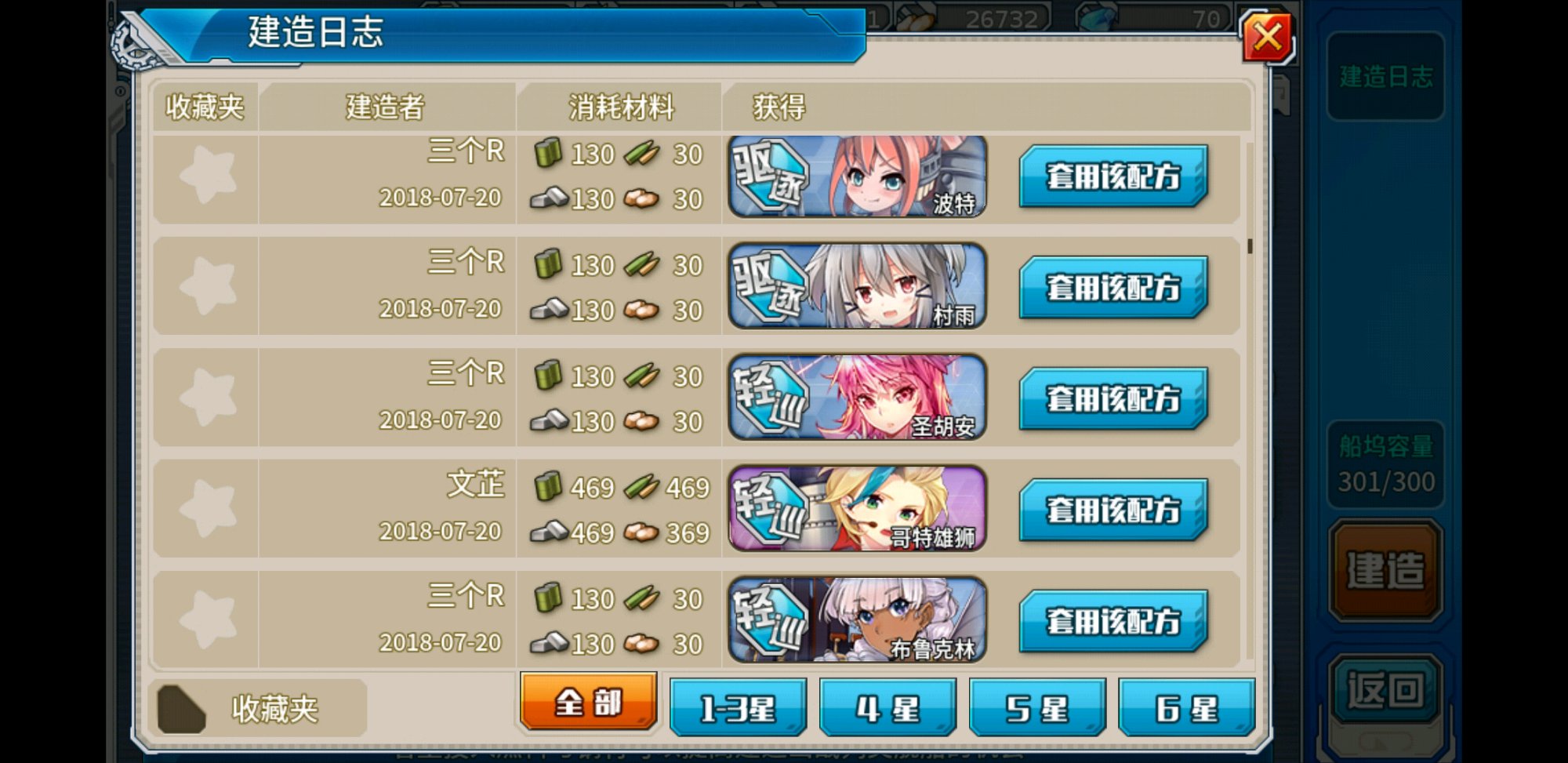Toggle favorite star for 哥特雄狮 build record
This screenshot has height=763, width=1568.
click(208, 509)
